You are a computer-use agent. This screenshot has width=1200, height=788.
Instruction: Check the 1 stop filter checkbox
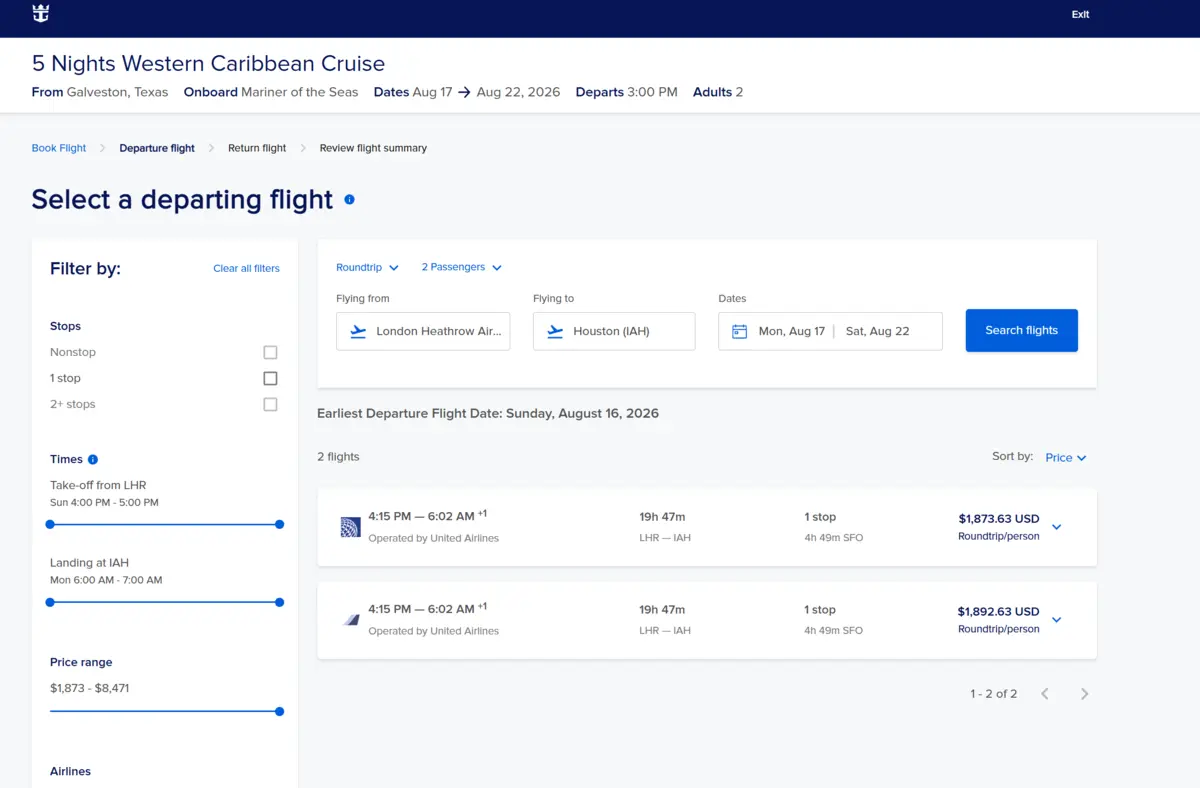(x=270, y=378)
